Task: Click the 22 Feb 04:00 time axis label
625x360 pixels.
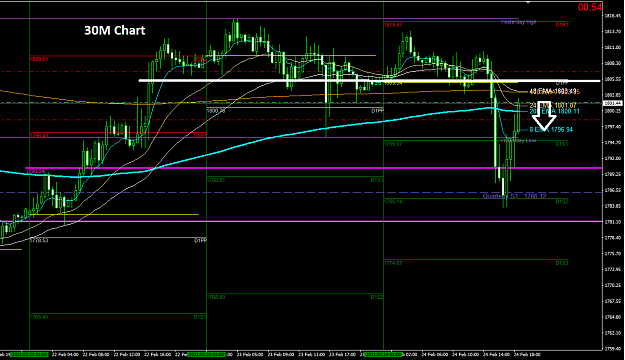Action: pyautogui.click(x=65, y=354)
